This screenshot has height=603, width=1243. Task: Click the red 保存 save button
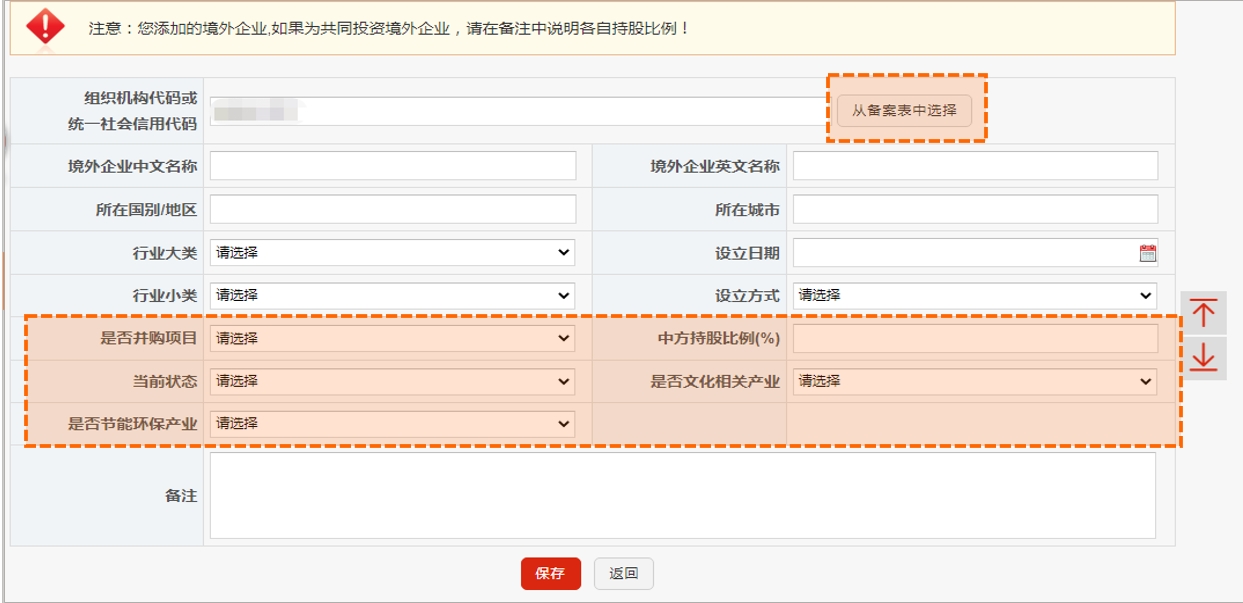pyautogui.click(x=549, y=574)
